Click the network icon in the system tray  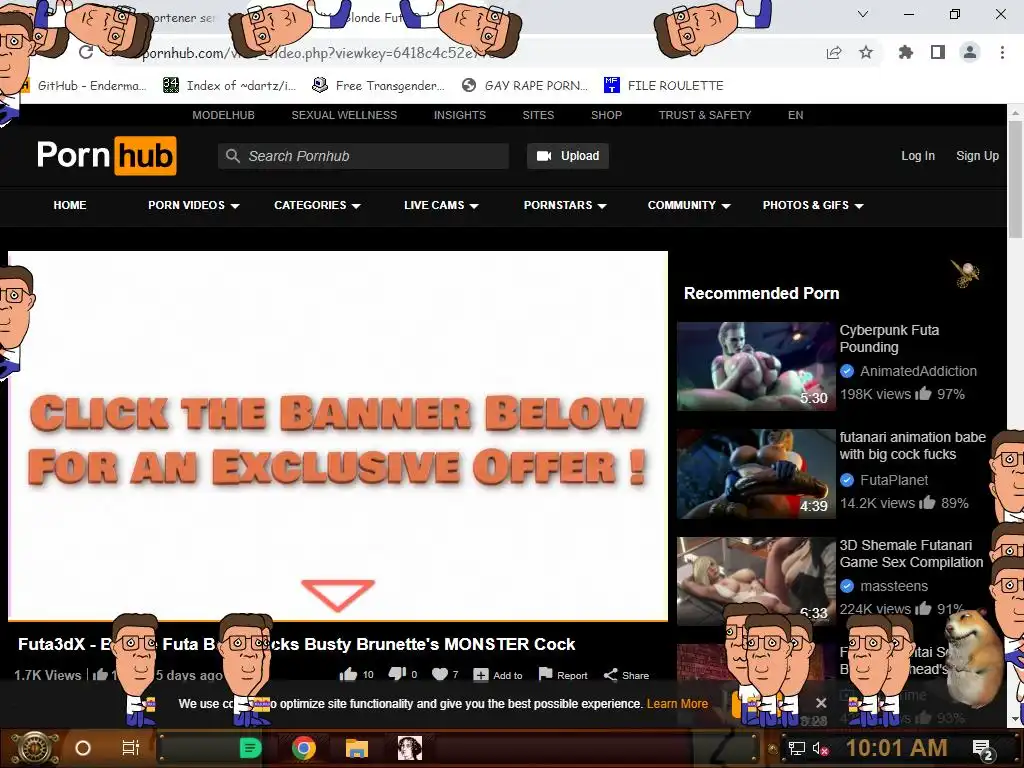click(797, 748)
